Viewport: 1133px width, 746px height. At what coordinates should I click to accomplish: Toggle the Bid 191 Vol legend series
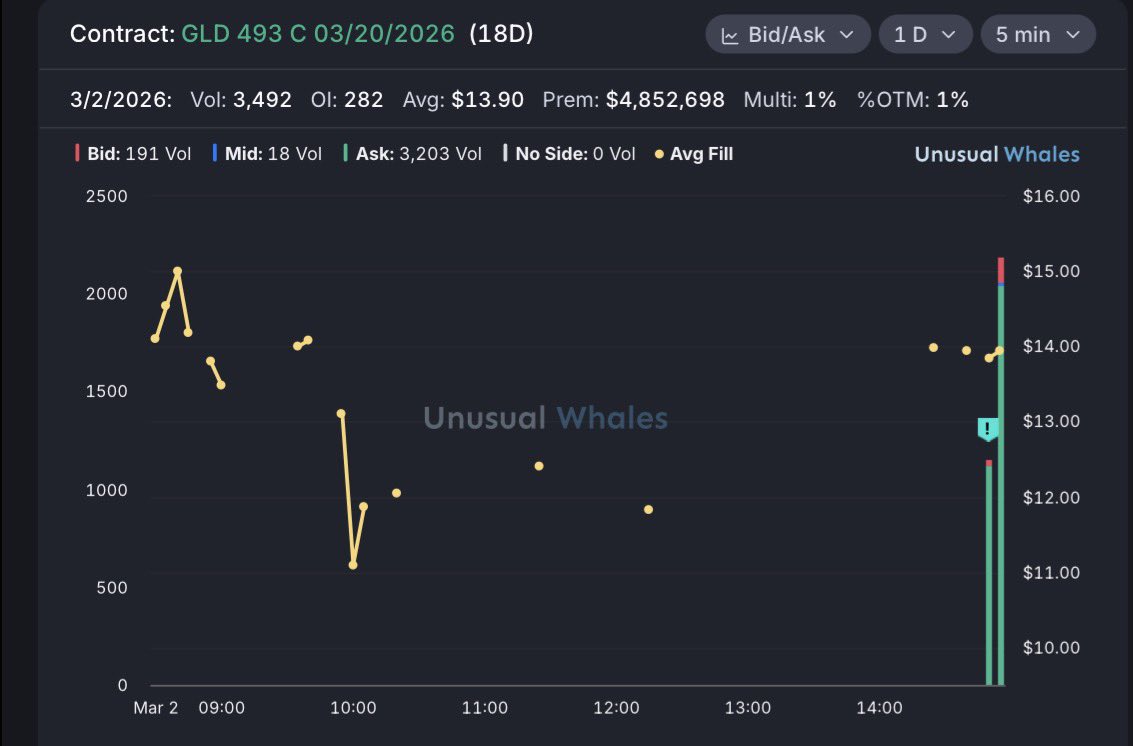[133, 154]
